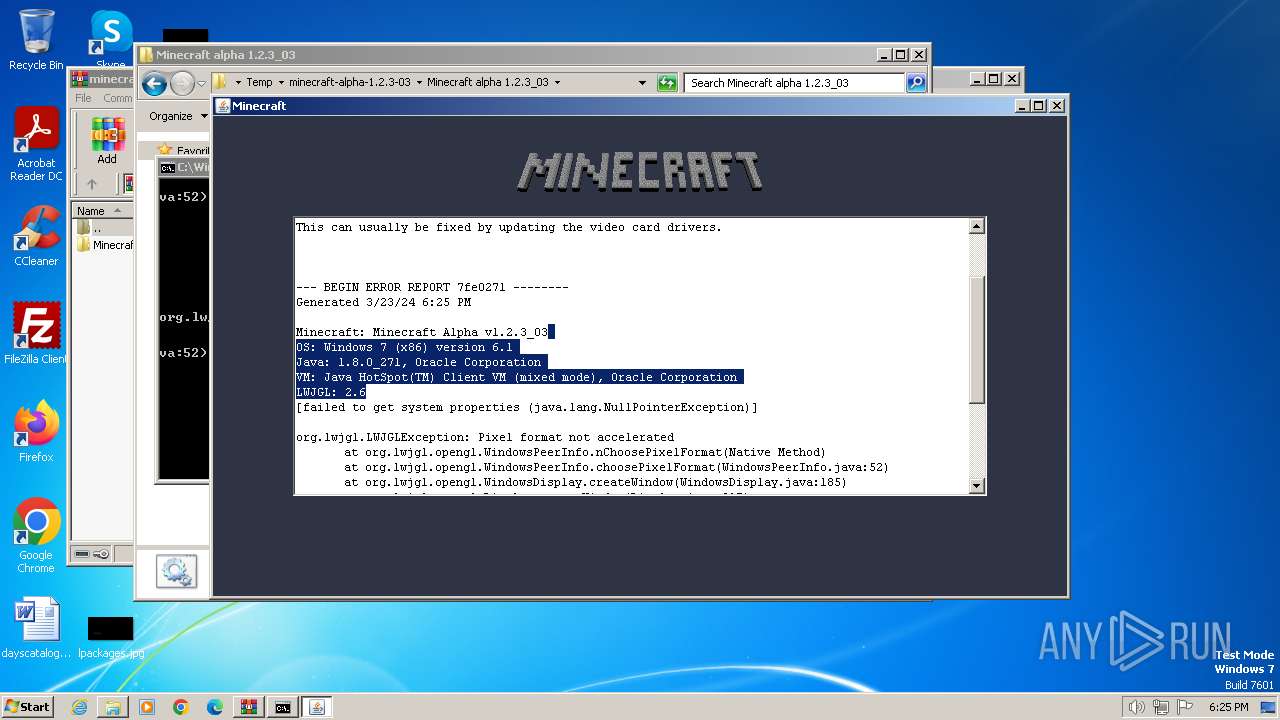Open Firefox desktop shortcut
Screen dimensions: 1280x720
click(x=36, y=432)
